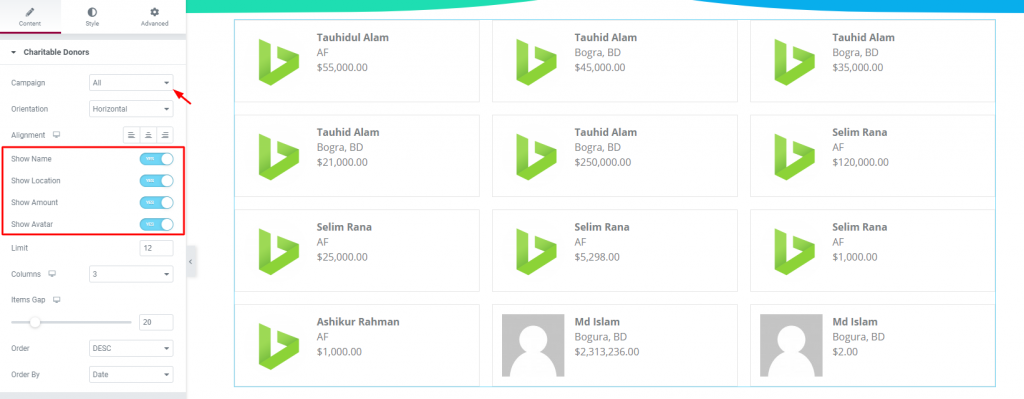Click the Limit input field

coord(156,248)
